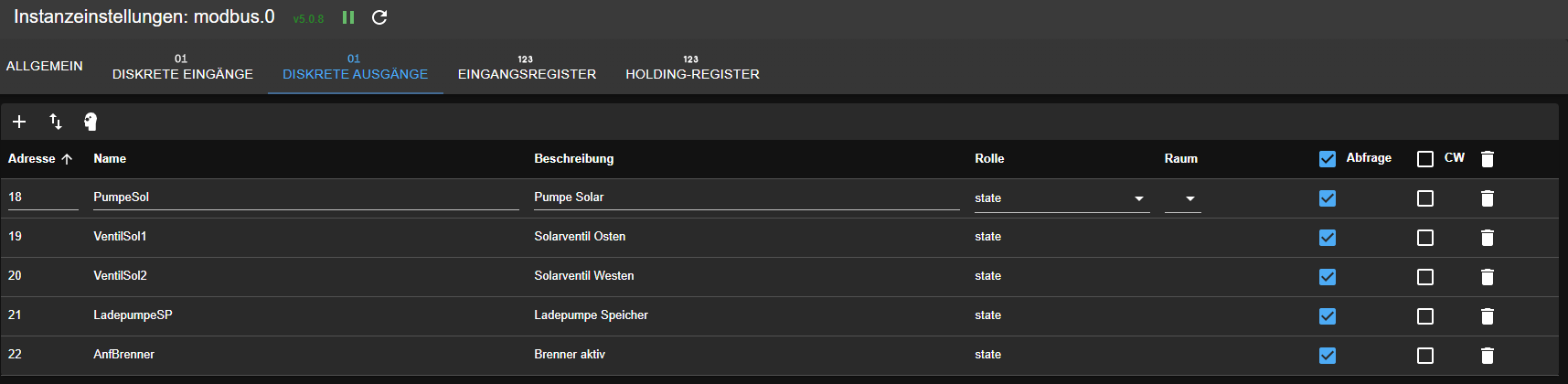Click the restart instance refresh icon
The height and width of the screenshot is (384, 1568).
pos(379,17)
